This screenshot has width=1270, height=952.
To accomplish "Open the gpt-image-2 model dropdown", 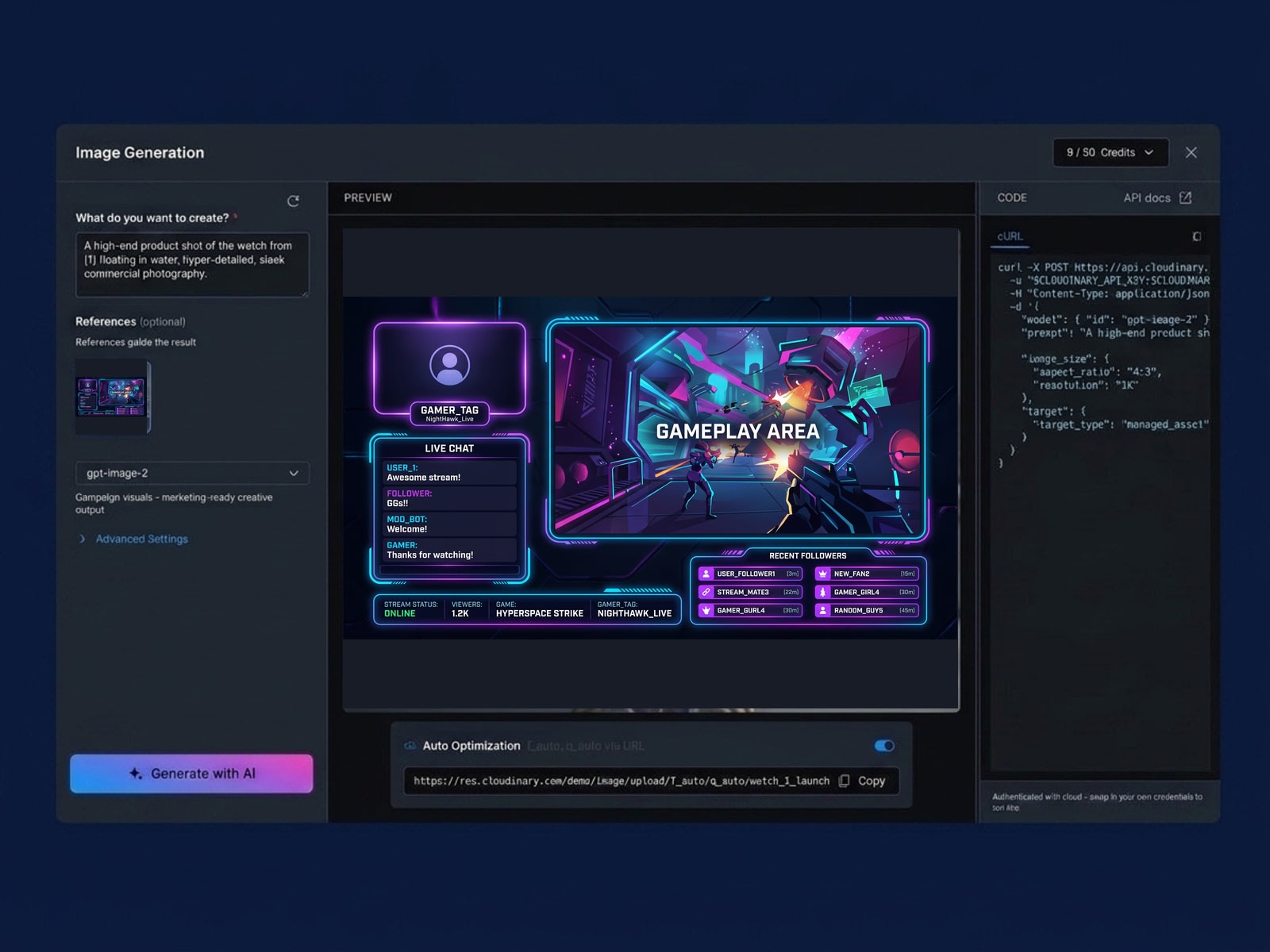I will [192, 473].
